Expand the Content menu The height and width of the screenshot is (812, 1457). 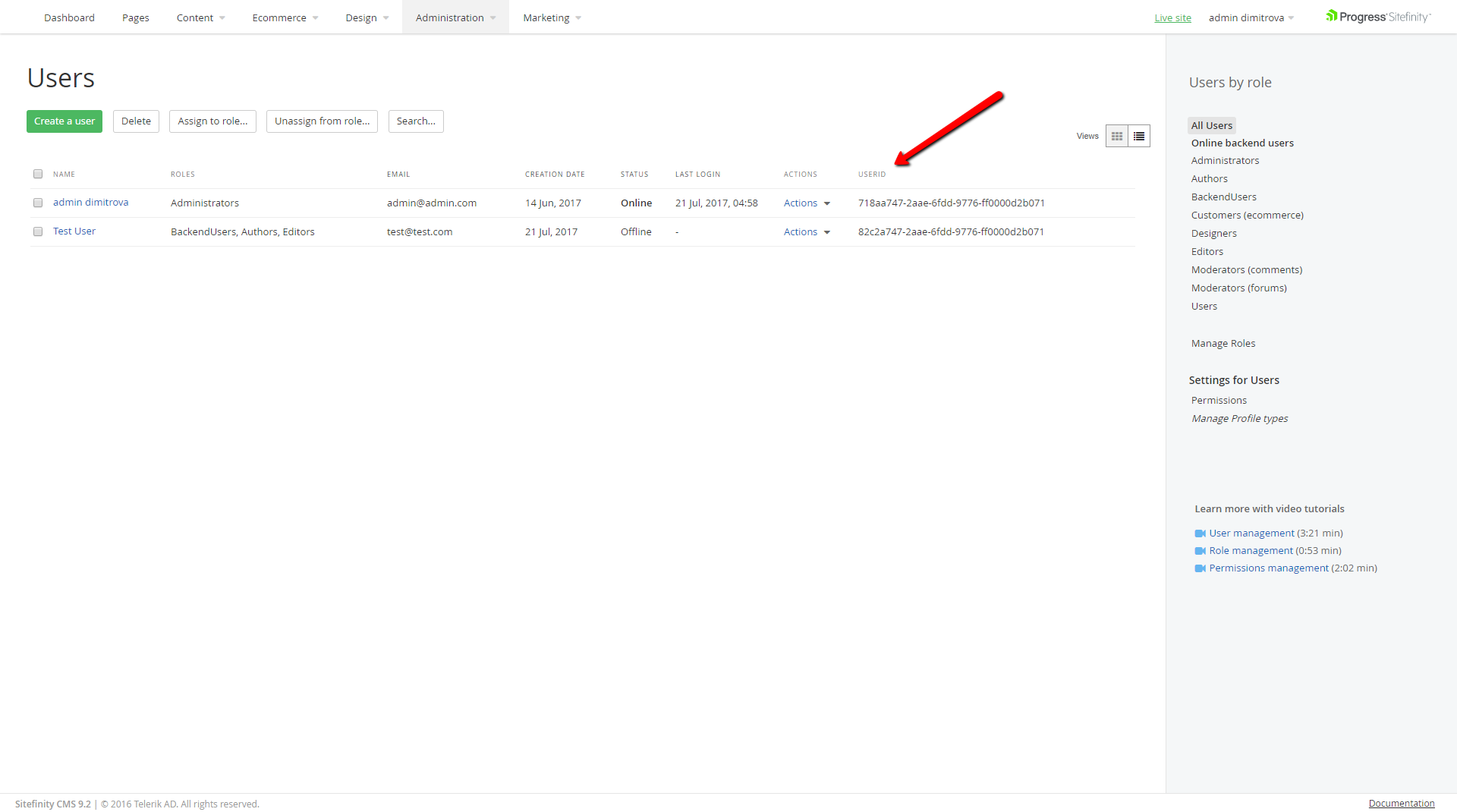(x=200, y=17)
